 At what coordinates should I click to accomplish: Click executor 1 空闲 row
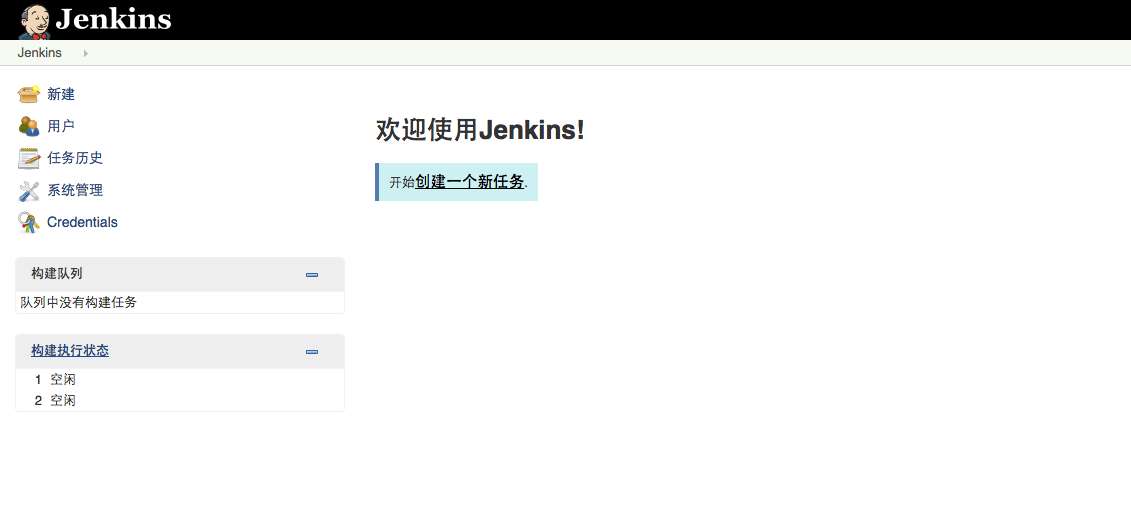click(x=180, y=379)
